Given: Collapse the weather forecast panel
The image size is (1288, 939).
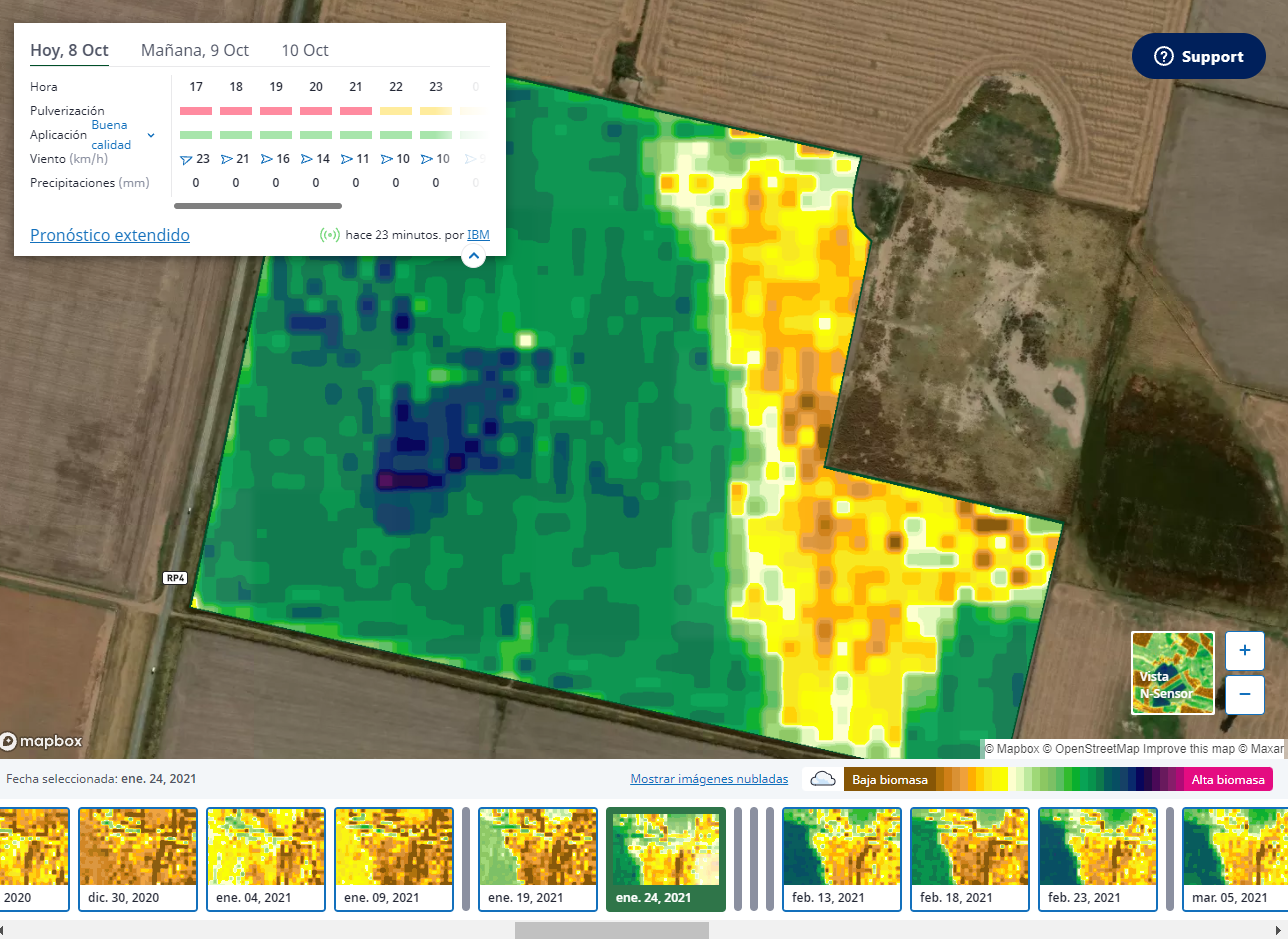Looking at the screenshot, I should (x=474, y=257).
